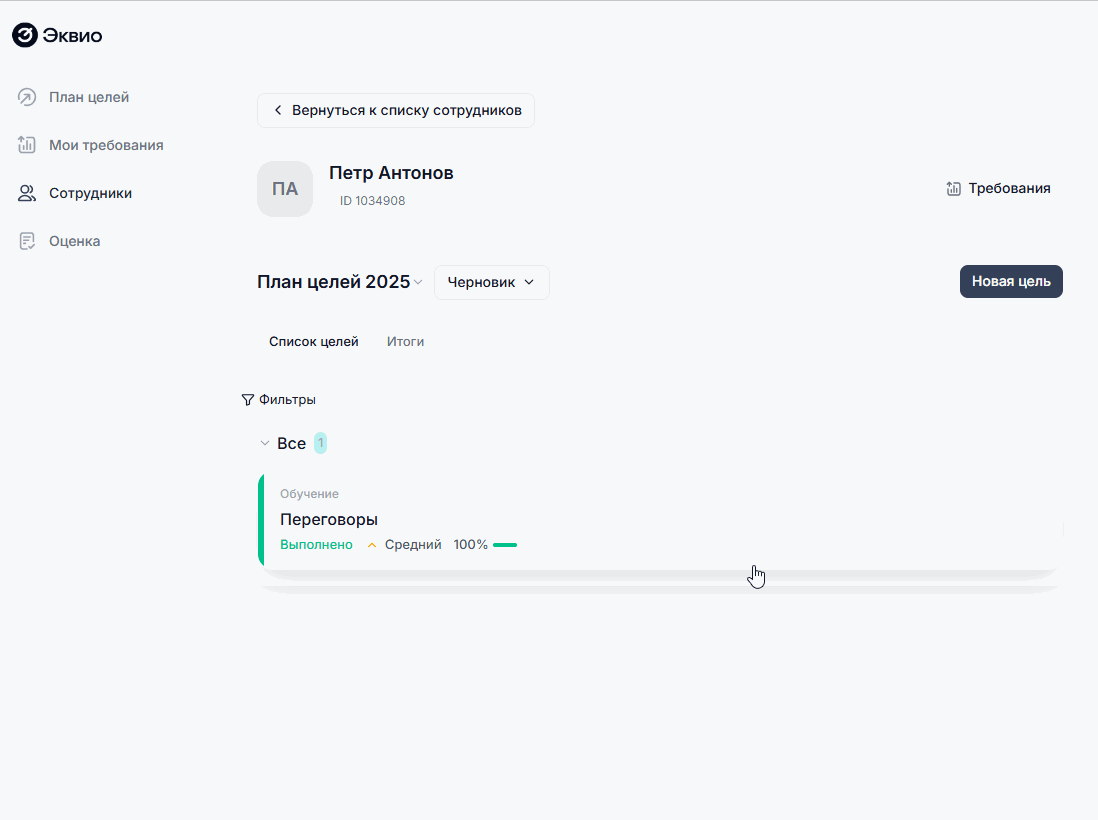The width and height of the screenshot is (1098, 820).
Task: Switch to the Итоги tab
Action: point(405,341)
